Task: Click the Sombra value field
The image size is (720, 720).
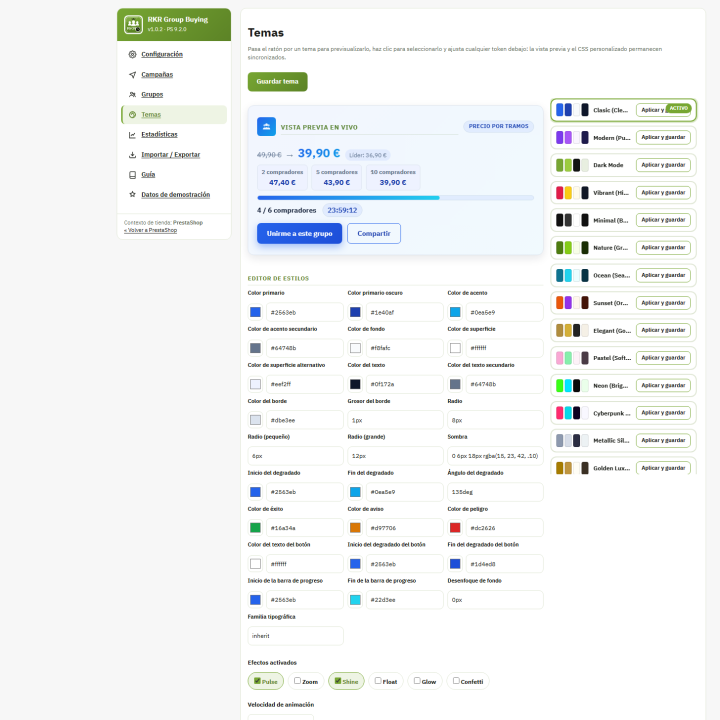Action: [x=495, y=456]
